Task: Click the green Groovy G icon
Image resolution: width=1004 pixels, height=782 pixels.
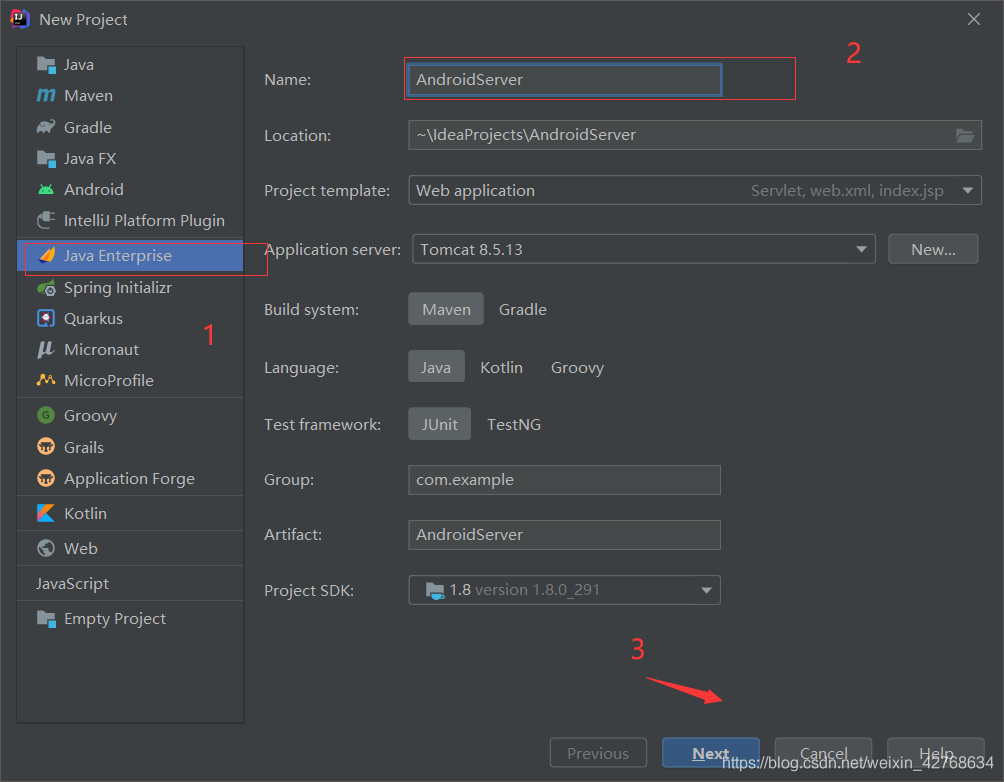Action: 46,416
